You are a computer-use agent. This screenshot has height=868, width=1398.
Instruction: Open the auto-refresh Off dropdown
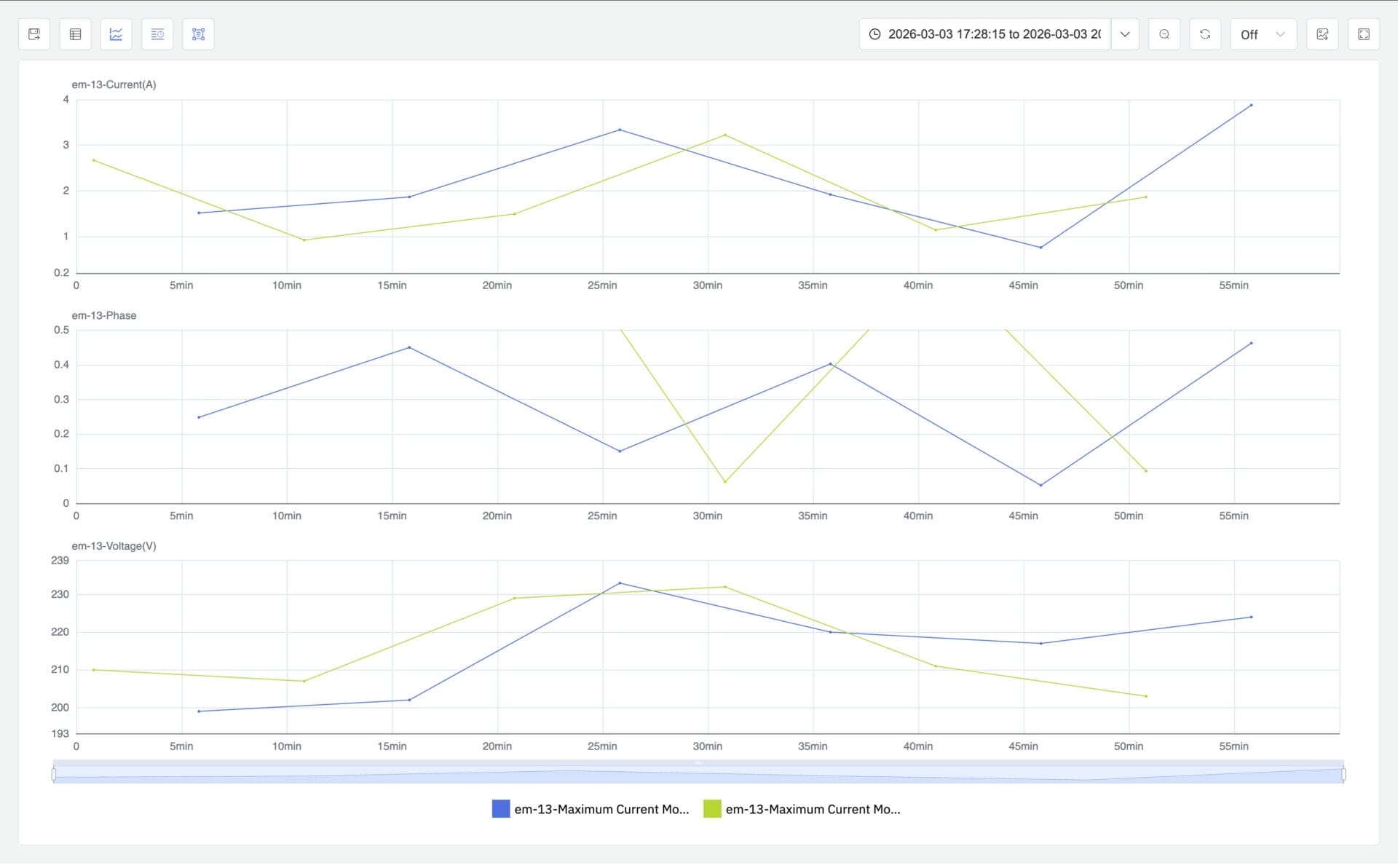(1263, 34)
